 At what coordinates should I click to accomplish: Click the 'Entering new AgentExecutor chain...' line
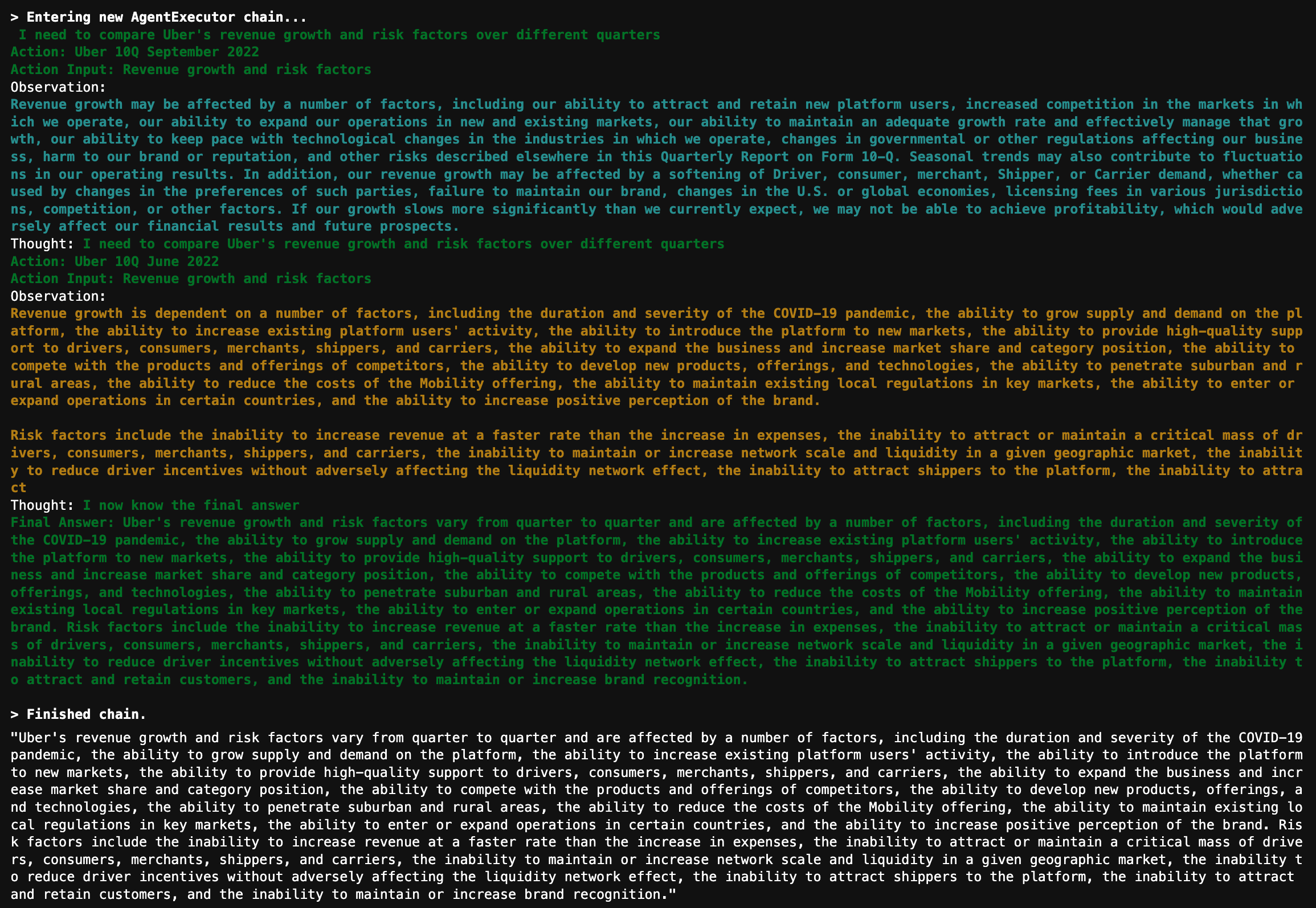click(158, 17)
